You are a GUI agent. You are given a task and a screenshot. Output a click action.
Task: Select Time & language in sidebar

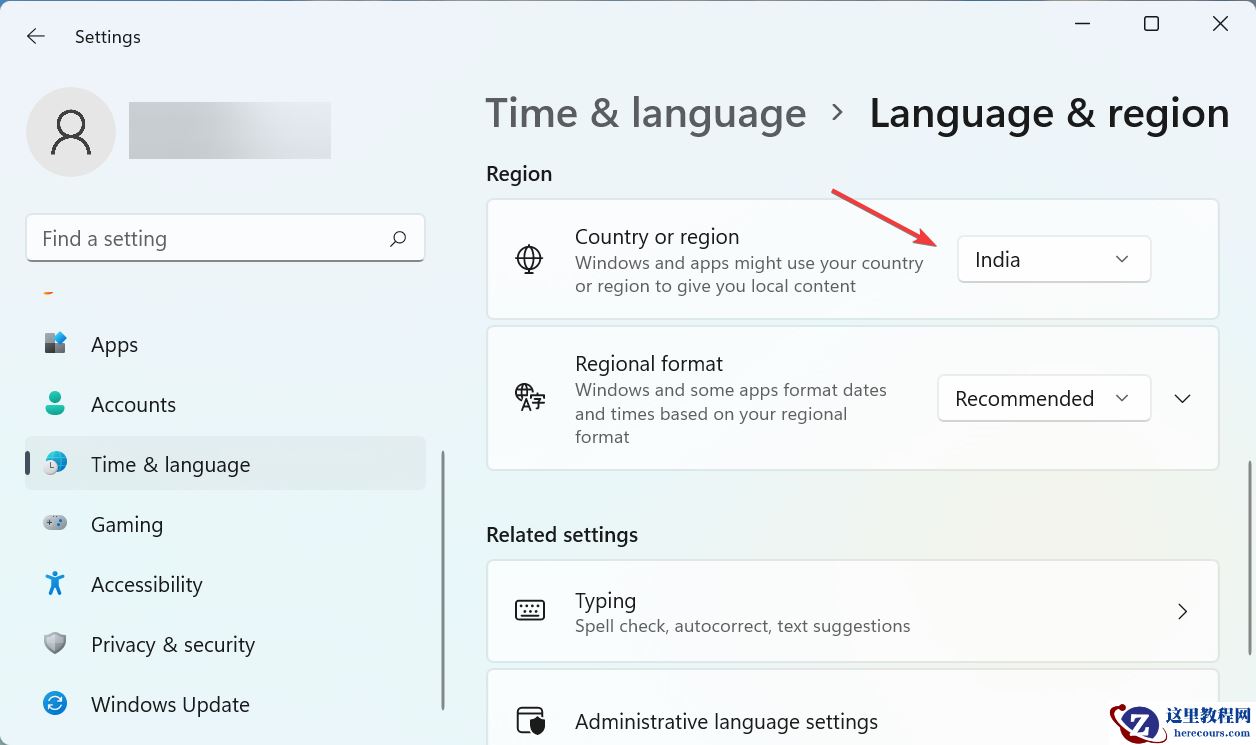[225, 464]
